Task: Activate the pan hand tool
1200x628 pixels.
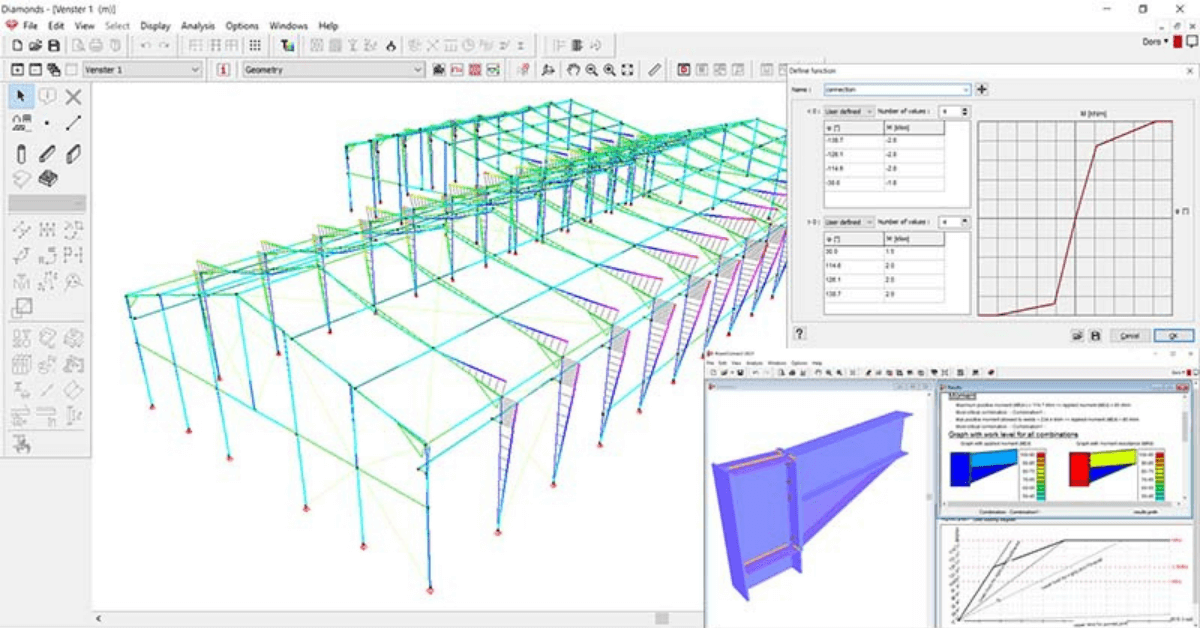Action: pyautogui.click(x=574, y=70)
